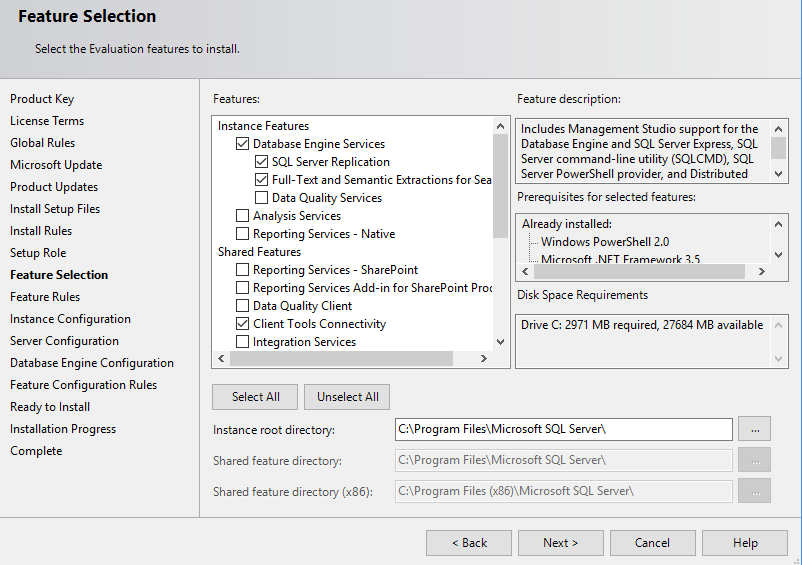Click the Unselect All button

[x=347, y=397]
